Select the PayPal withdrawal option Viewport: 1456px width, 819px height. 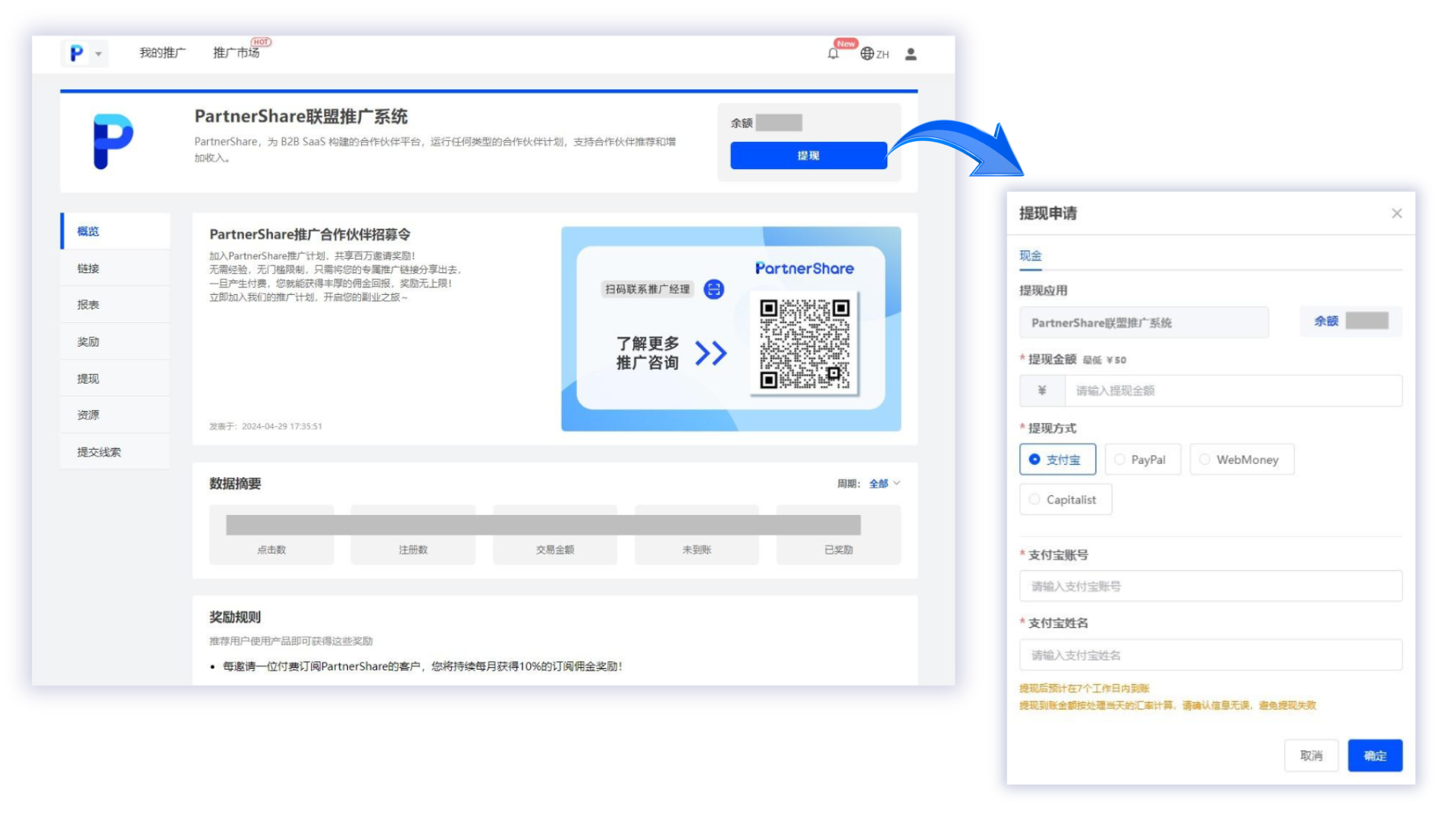click(1142, 460)
